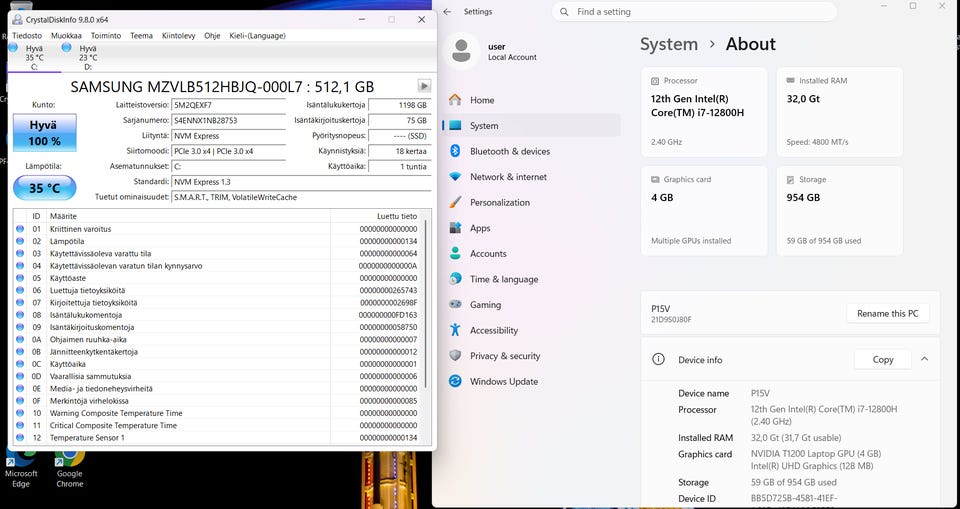Open Google Chrome desktop shortcut
Viewport: 960px width, 509px height.
tap(70, 469)
